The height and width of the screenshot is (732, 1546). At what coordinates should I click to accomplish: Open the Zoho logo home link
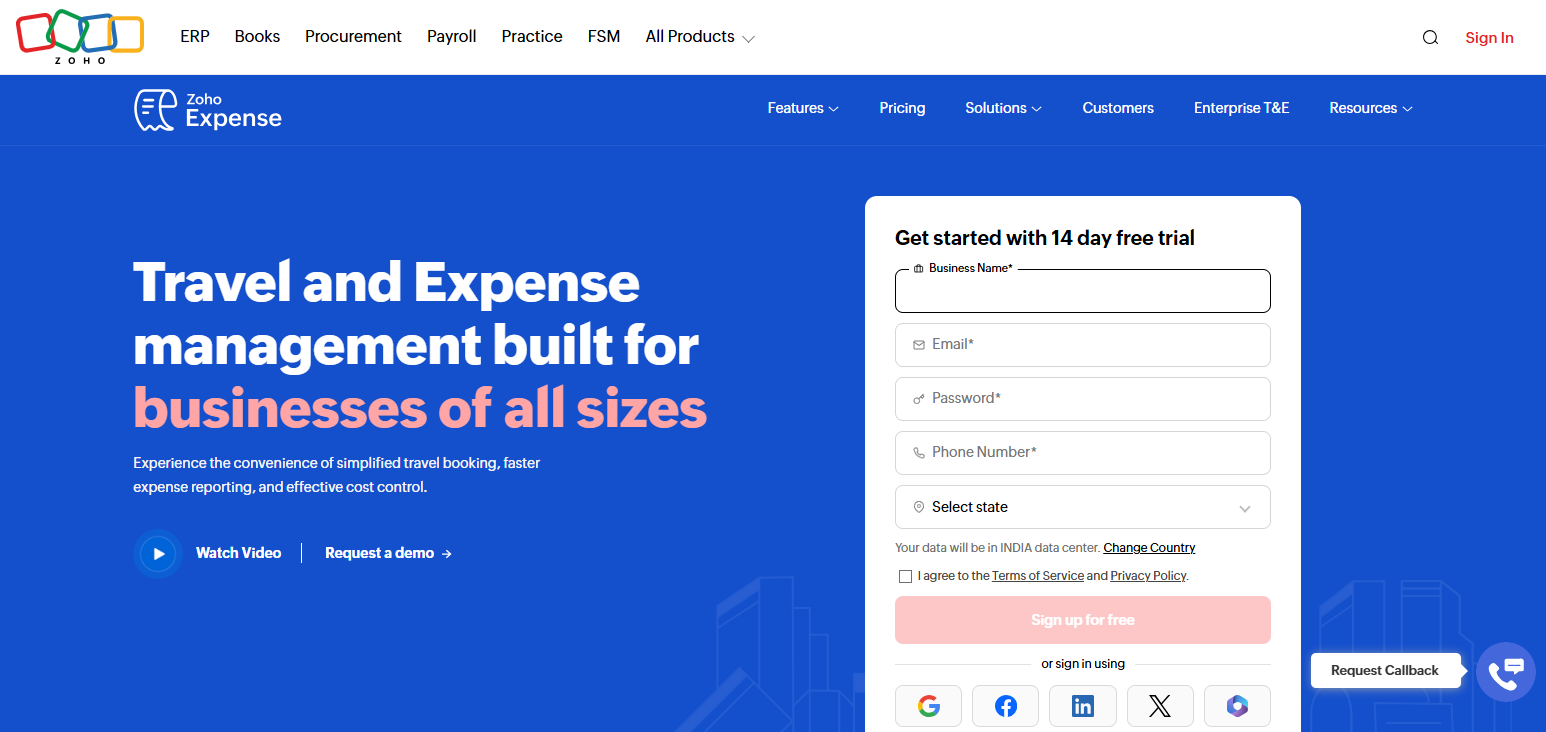click(x=80, y=37)
